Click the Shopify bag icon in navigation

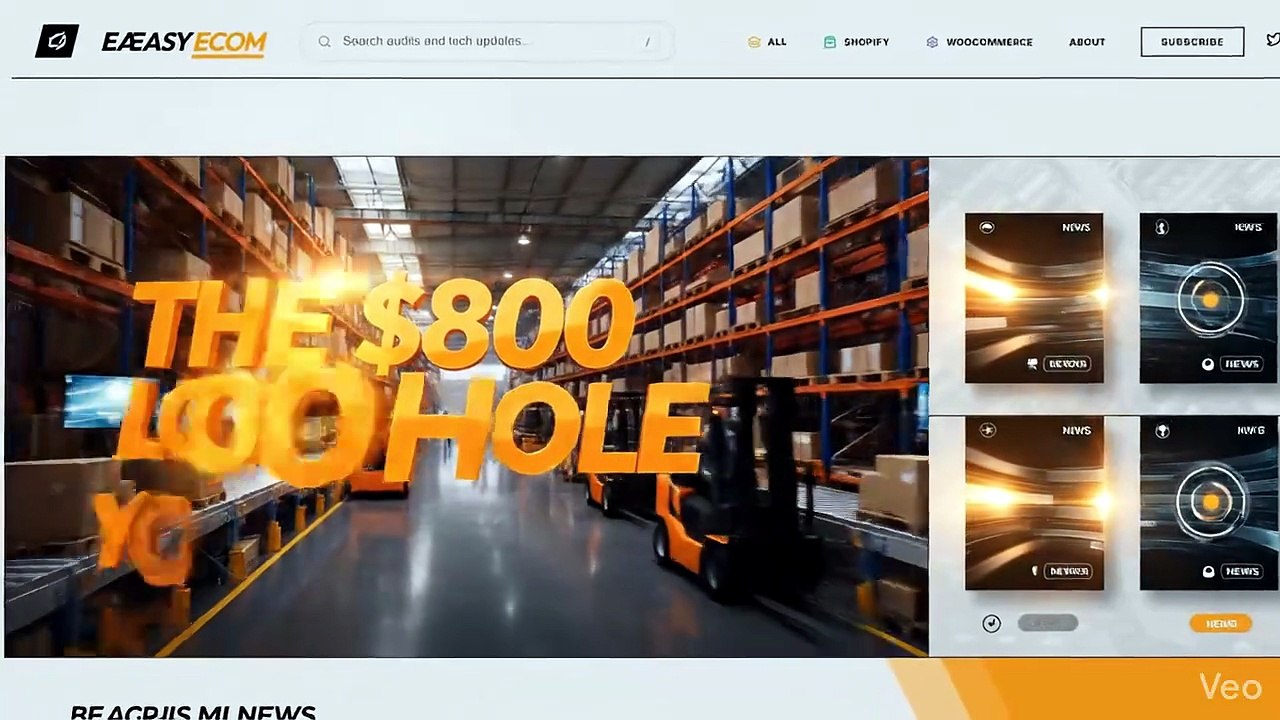point(829,42)
